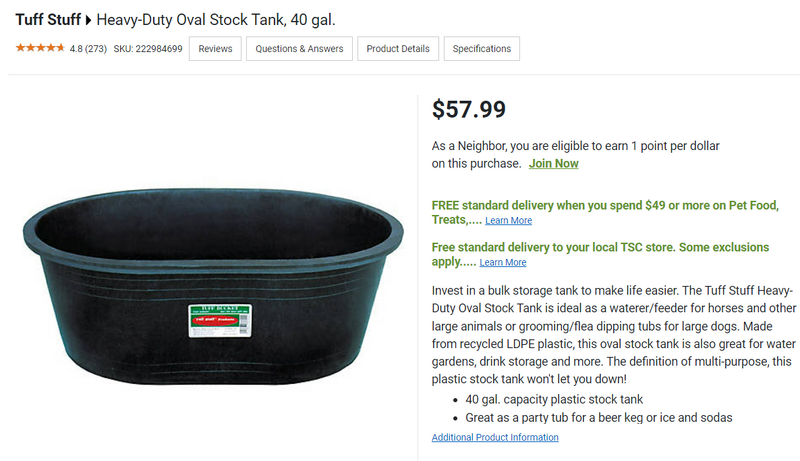The image size is (800, 461).
Task: Open the Reviews section
Action: tap(215, 48)
